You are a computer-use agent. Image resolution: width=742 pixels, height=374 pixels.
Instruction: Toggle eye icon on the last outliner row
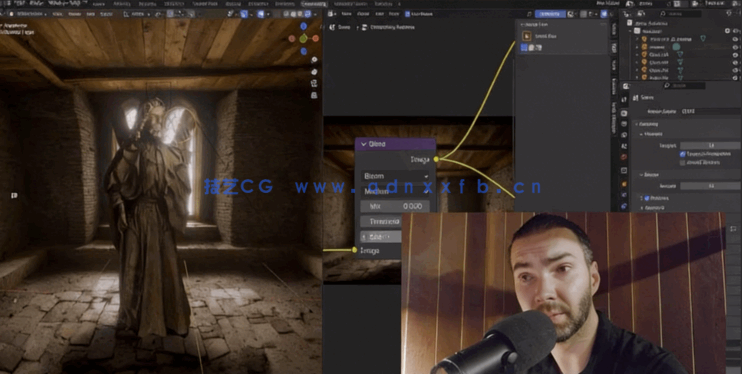[x=735, y=78]
